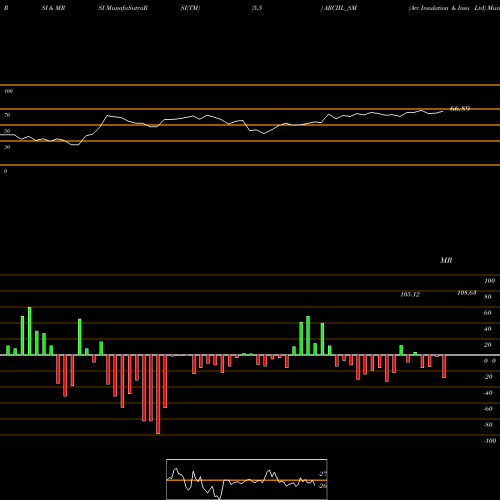This screenshot has width=500, height=500.
Task: Click the RSI axis label 70
Action: pos(7,115)
